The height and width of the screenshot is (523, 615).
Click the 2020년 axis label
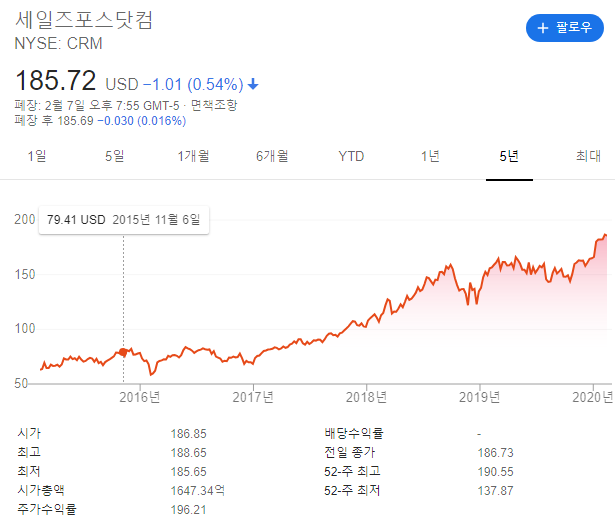pyautogui.click(x=593, y=397)
